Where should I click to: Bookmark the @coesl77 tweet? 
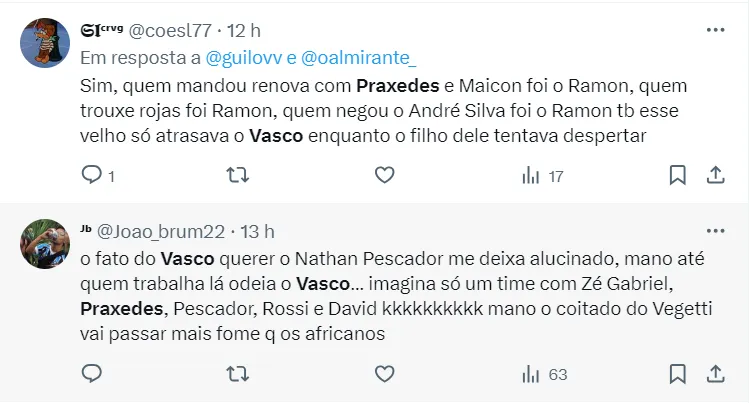click(677, 175)
